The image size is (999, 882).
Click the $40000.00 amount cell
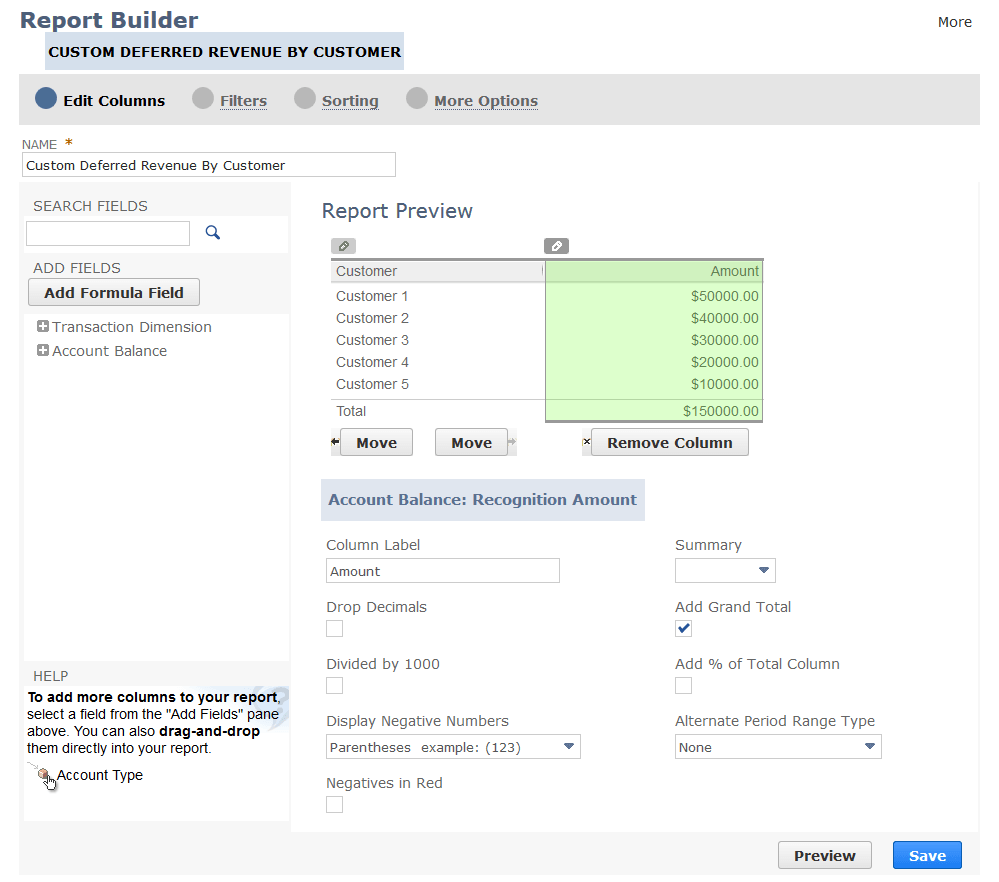[724, 318]
